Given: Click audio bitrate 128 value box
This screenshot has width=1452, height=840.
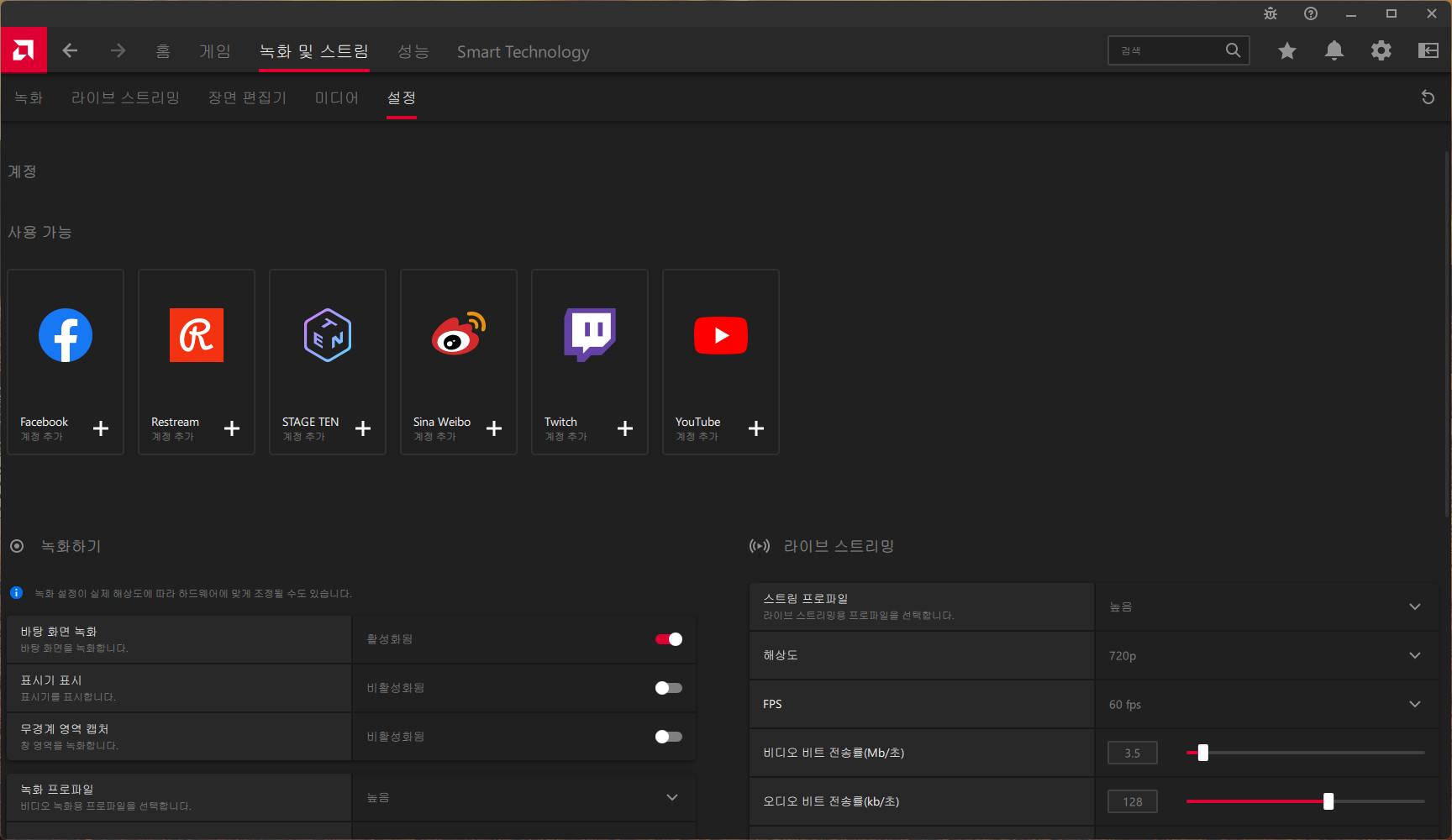Looking at the screenshot, I should [1133, 801].
